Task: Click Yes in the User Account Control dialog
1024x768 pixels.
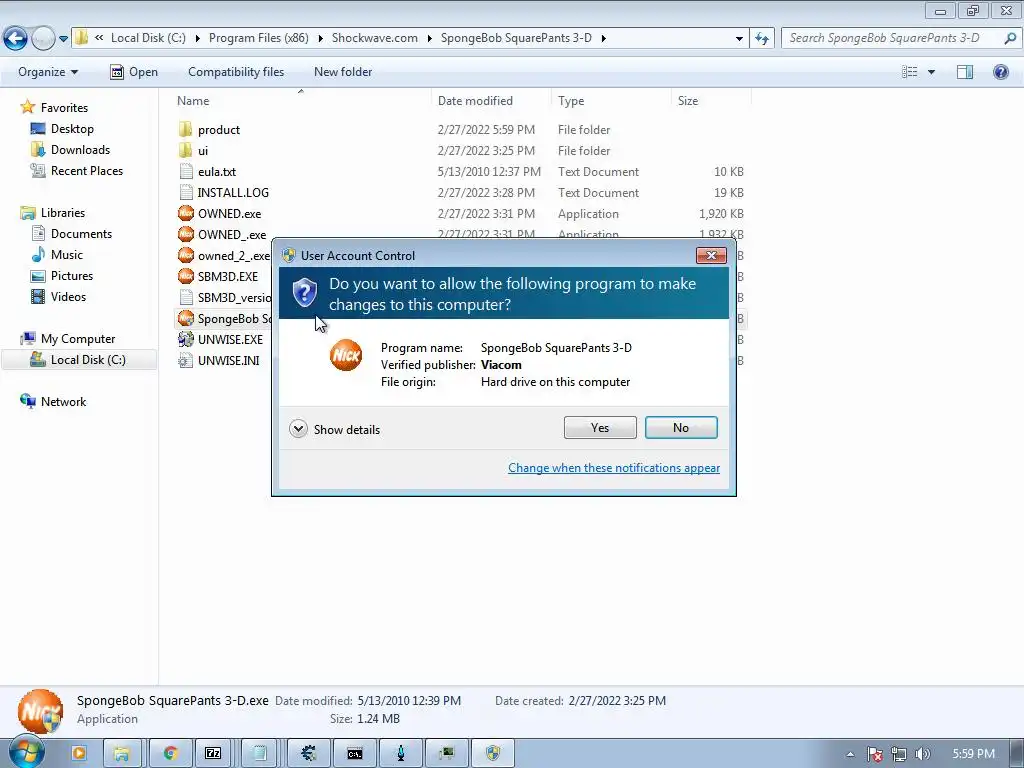Action: pos(600,428)
